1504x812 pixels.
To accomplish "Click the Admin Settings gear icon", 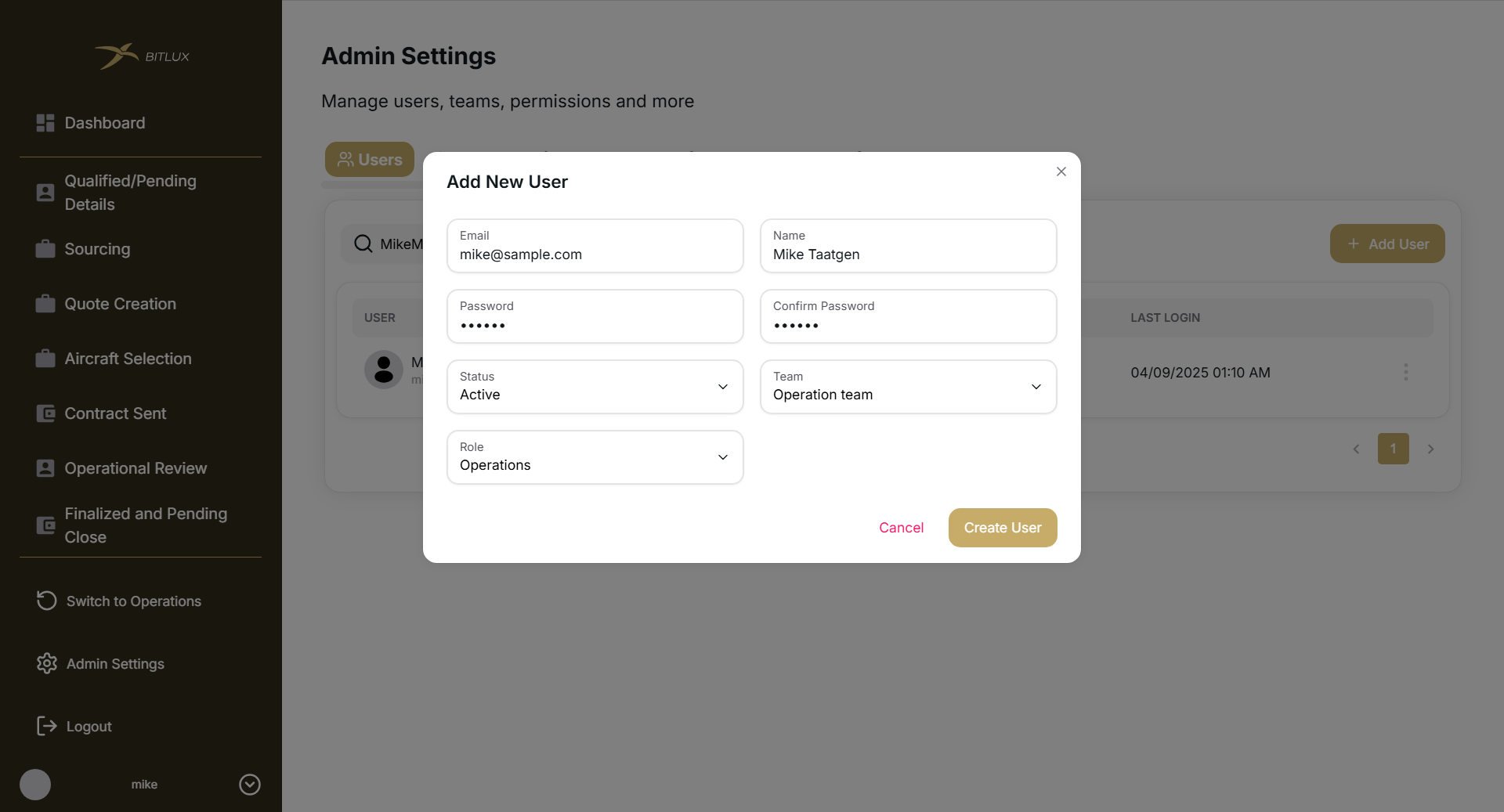I will 47,663.
